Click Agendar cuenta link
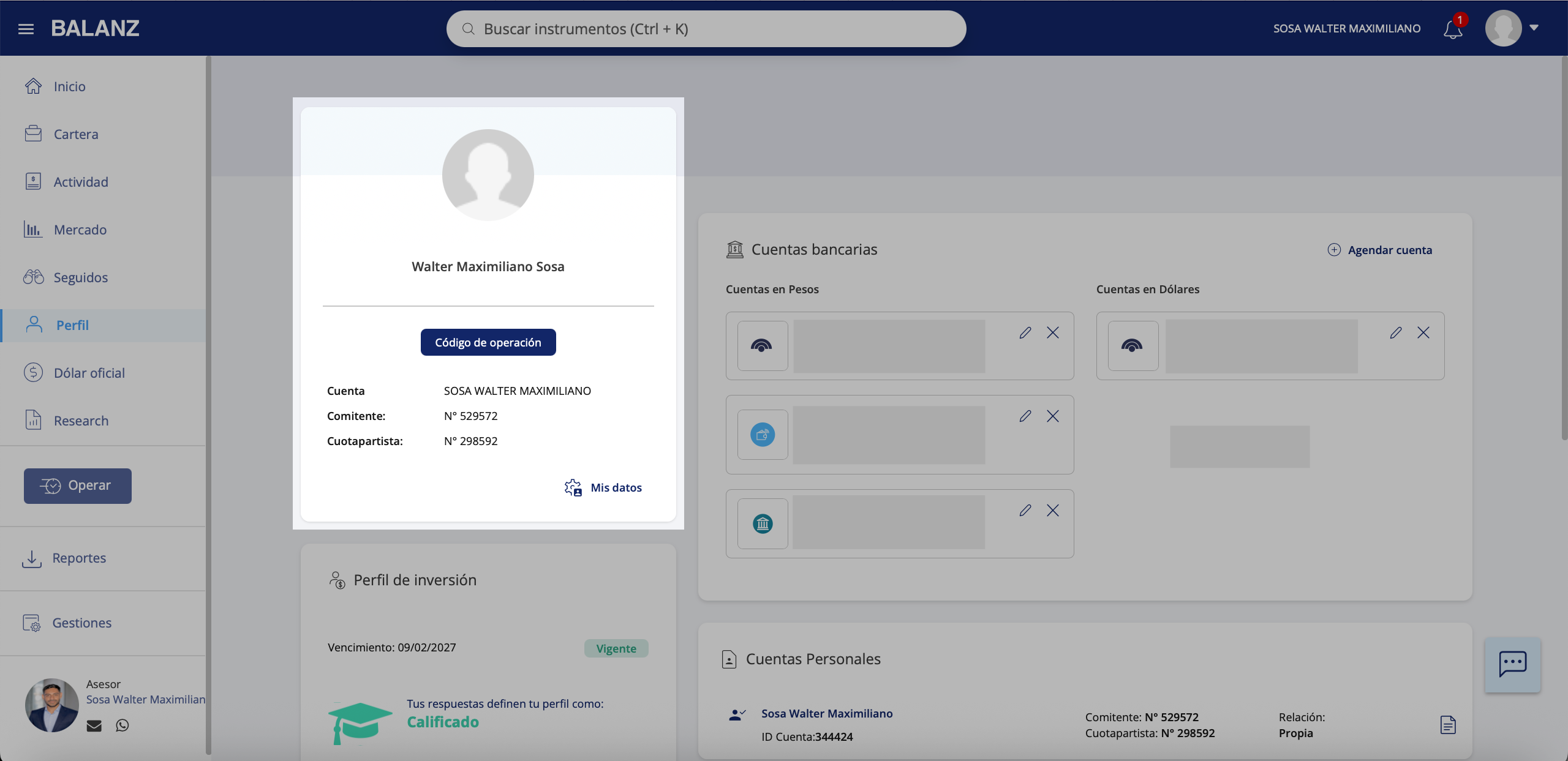Screen dimensions: 1568x761 tap(1390, 250)
